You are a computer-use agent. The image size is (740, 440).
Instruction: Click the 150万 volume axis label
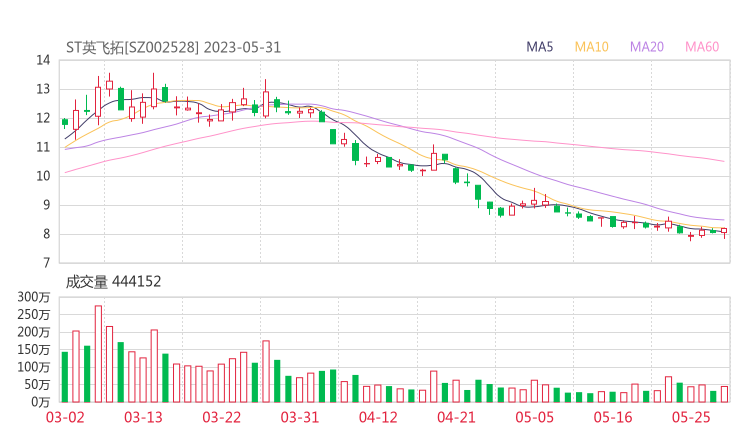(34, 349)
